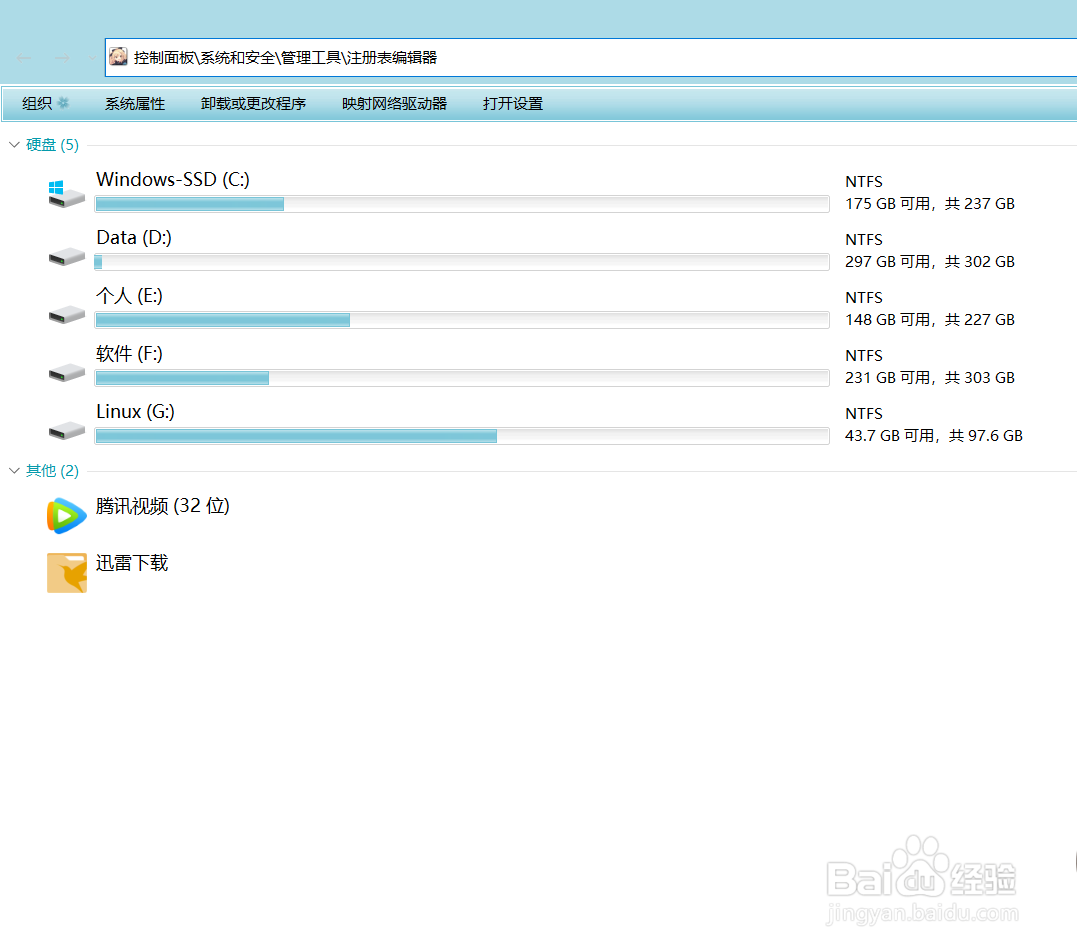Select the 个人 (E:) drive icon
Image resolution: width=1077 pixels, height=950 pixels.
tap(67, 315)
